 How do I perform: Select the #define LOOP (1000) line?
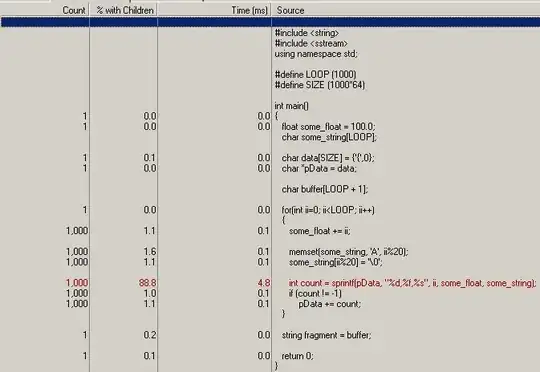[315, 74]
